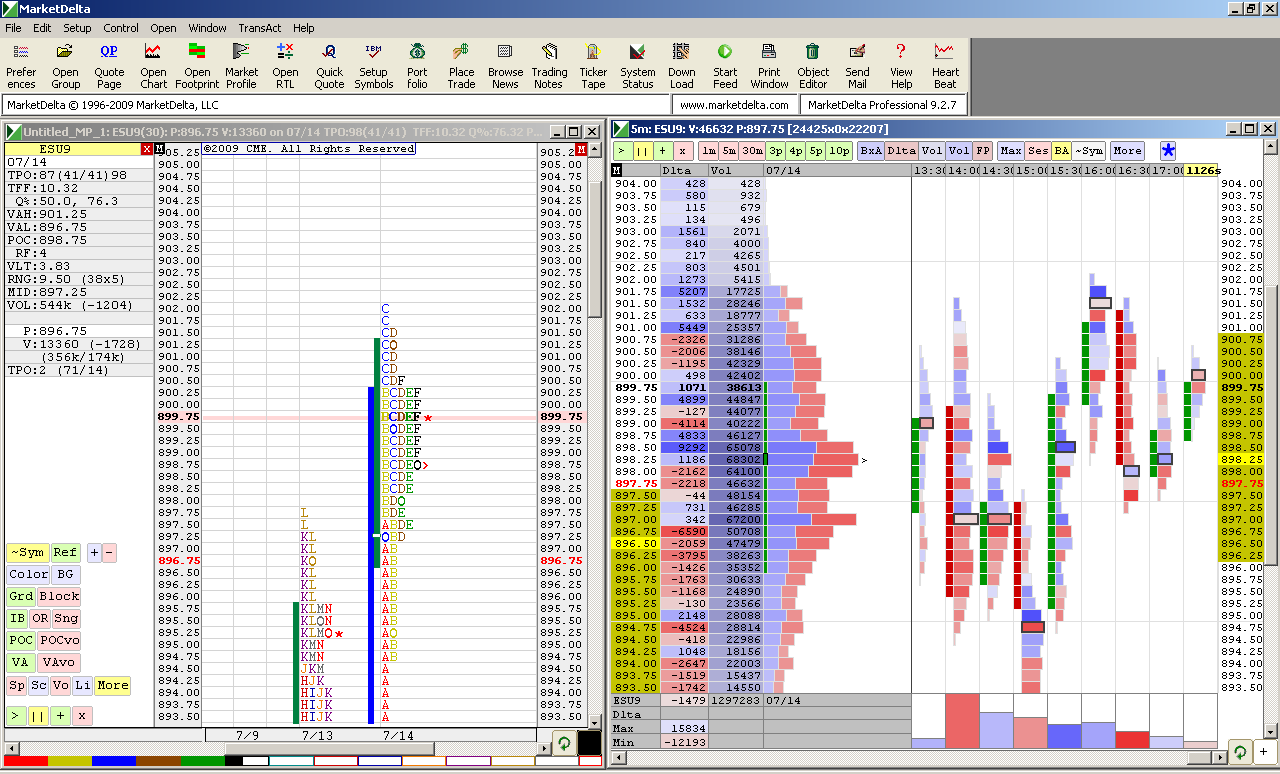Expand the yellow More button in profile panel
This screenshot has height=774, width=1280.
112,685
